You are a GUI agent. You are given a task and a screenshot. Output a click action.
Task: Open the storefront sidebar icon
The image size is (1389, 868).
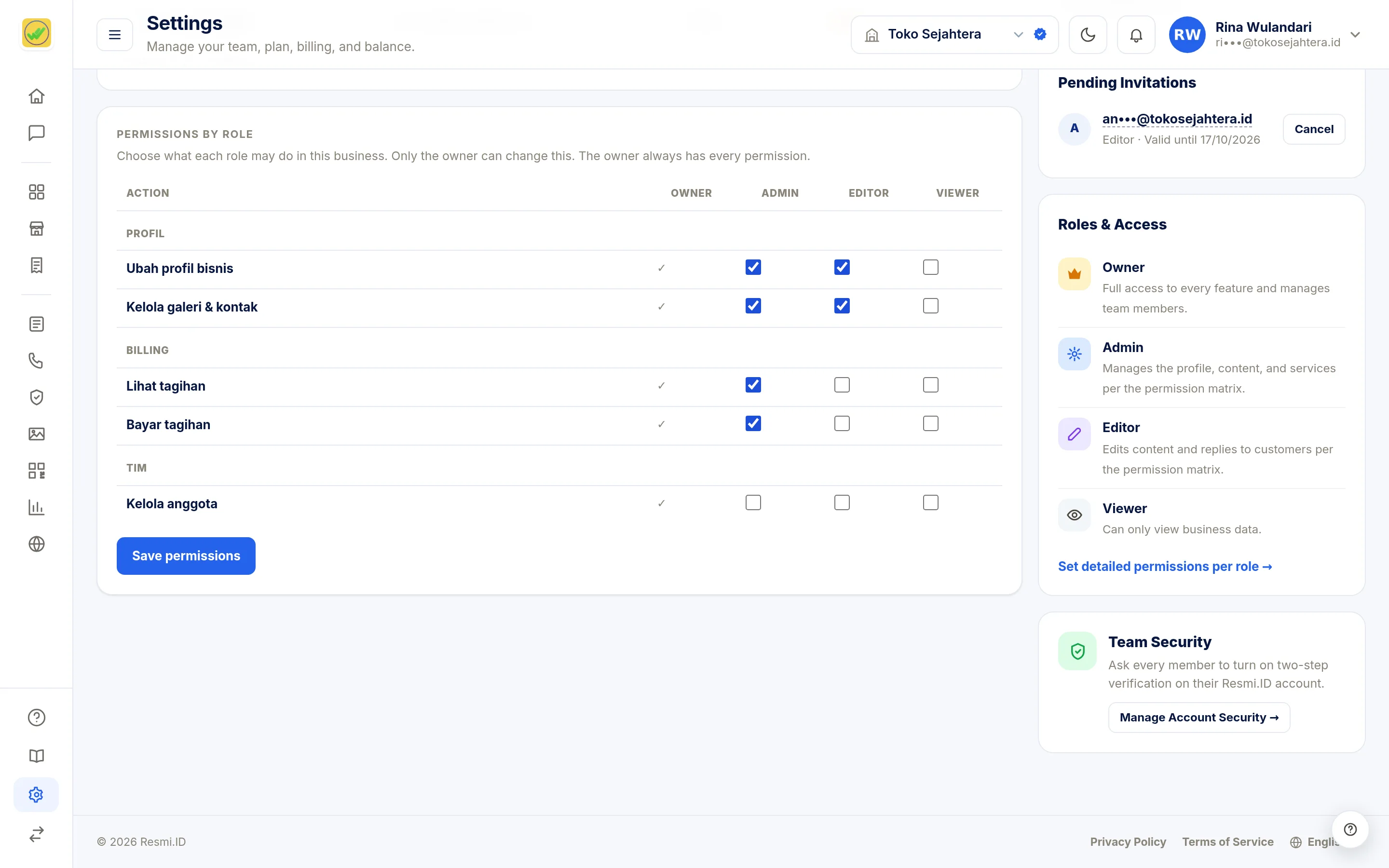coord(36,229)
